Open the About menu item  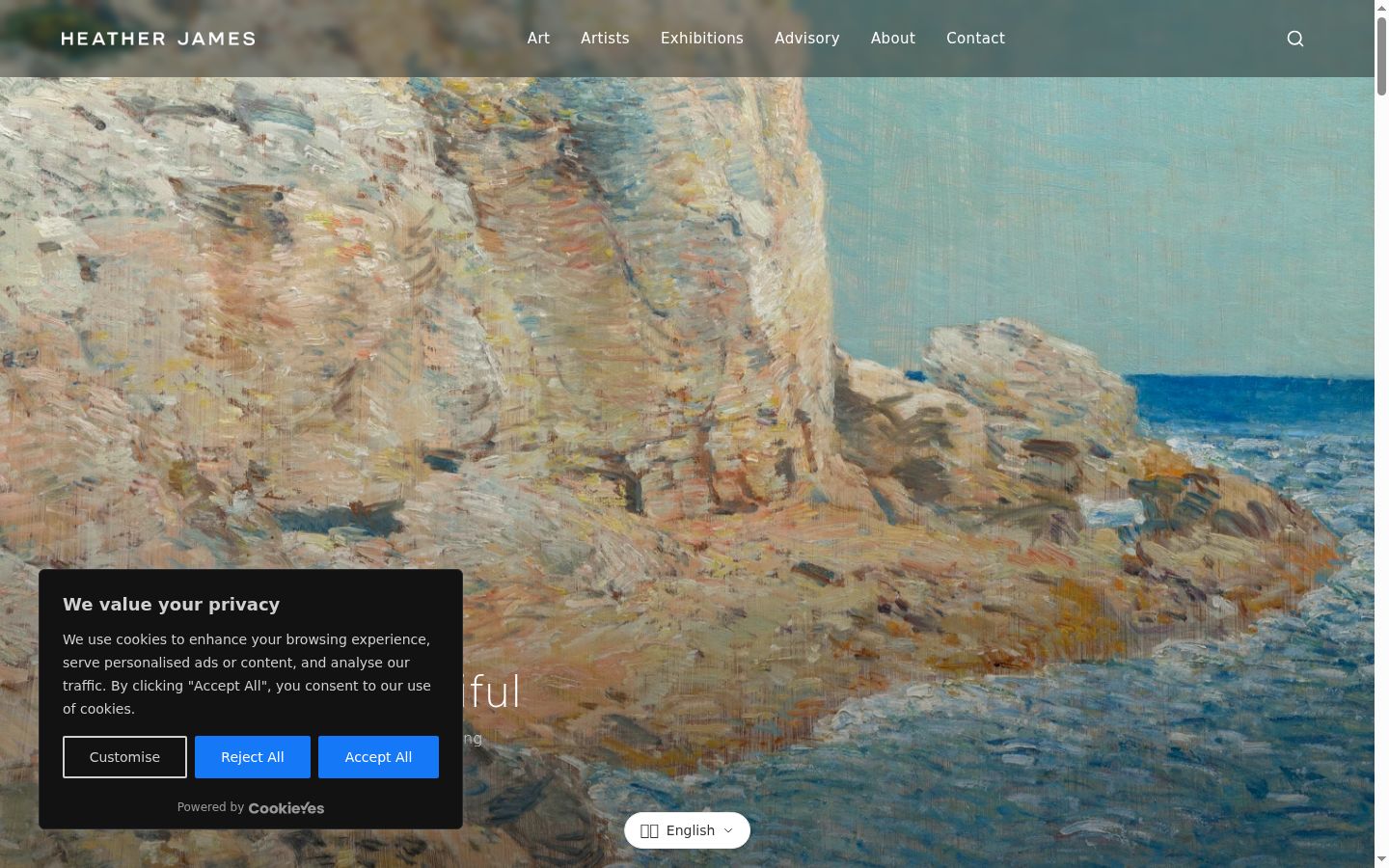(x=893, y=39)
